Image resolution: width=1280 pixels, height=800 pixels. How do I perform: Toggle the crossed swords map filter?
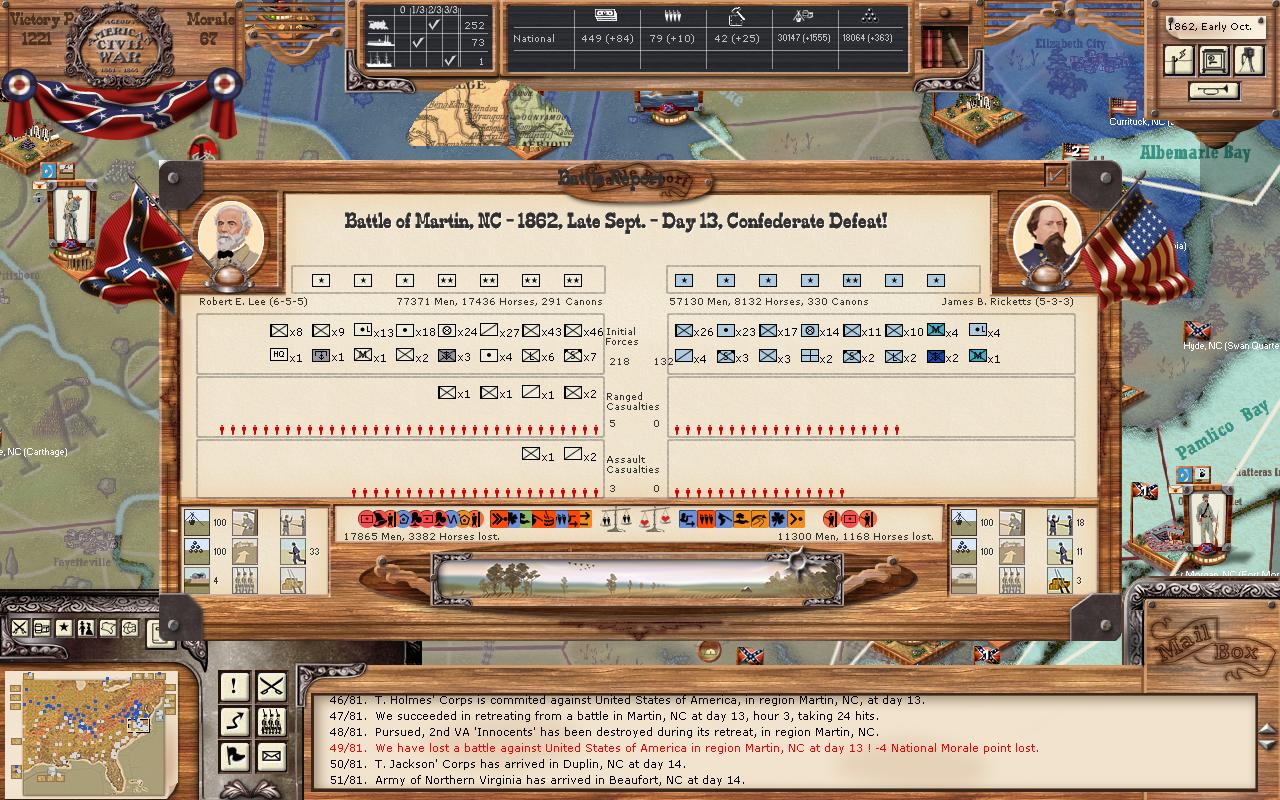tap(20, 628)
